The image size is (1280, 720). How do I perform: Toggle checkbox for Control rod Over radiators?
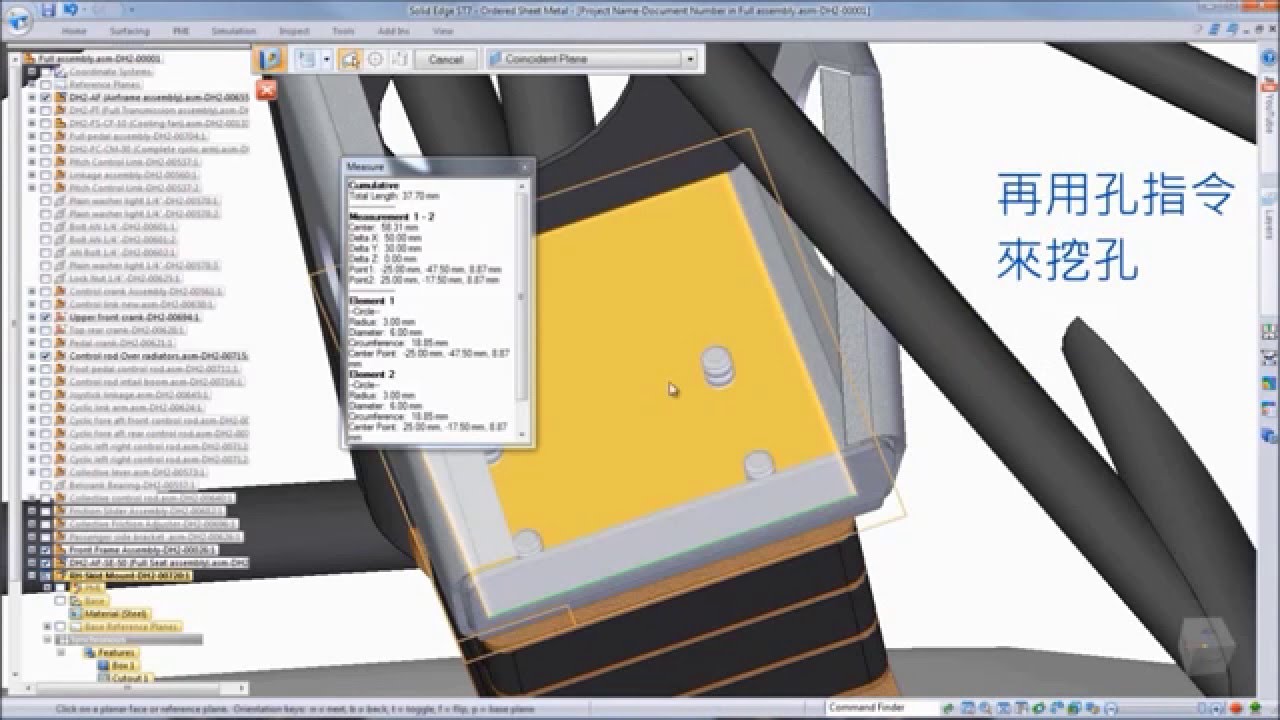[45, 356]
